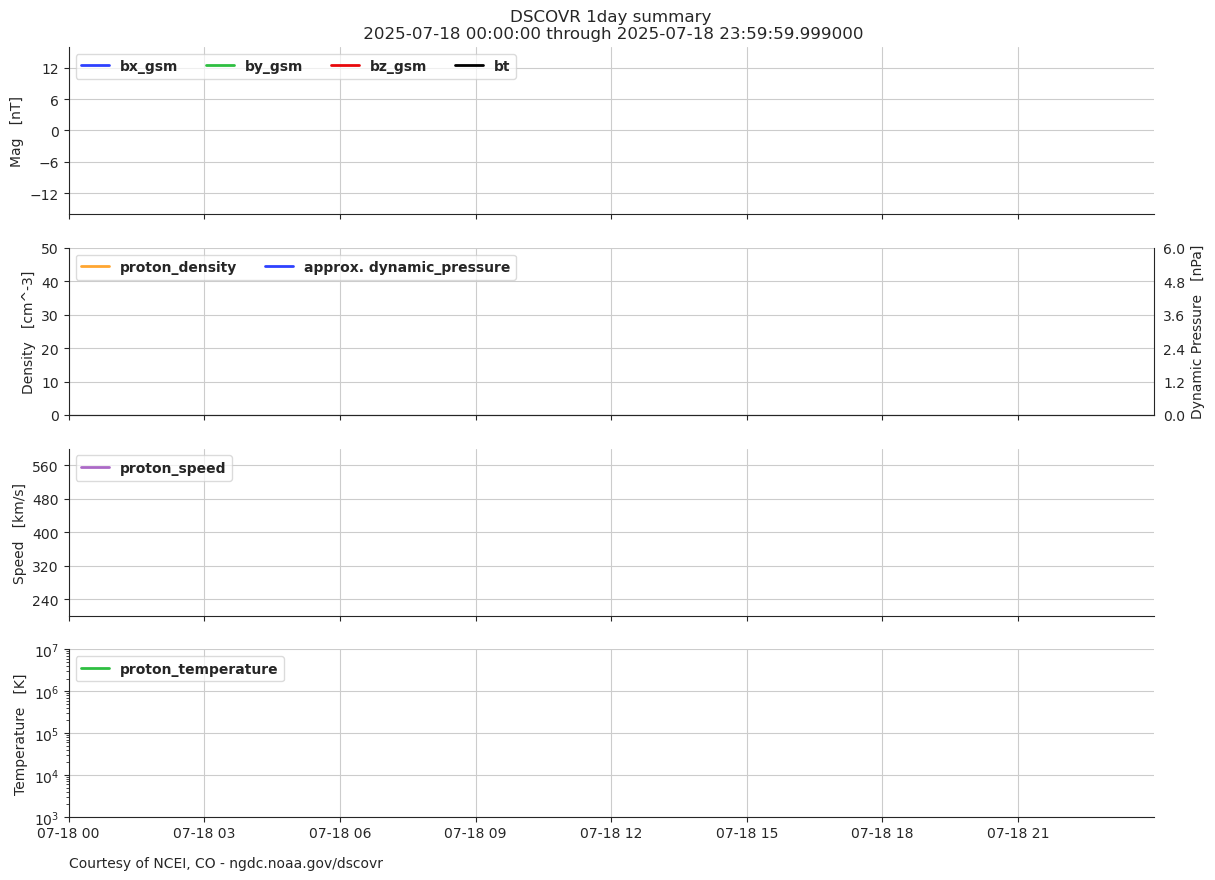Click the 400 speed axis tick
The width and height of the screenshot is (1215, 880).
click(x=47, y=533)
